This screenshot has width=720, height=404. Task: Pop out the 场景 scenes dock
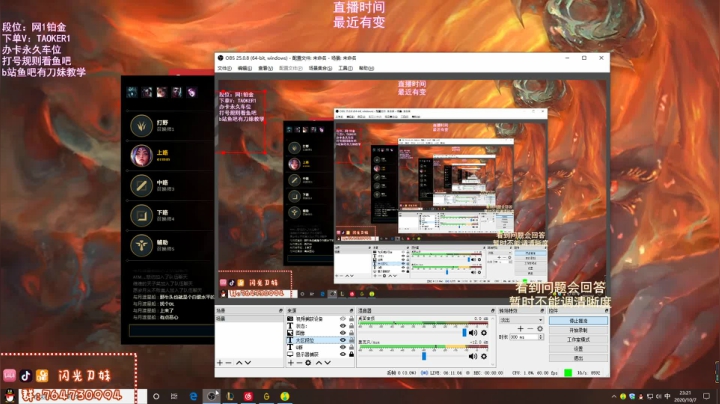(281, 311)
